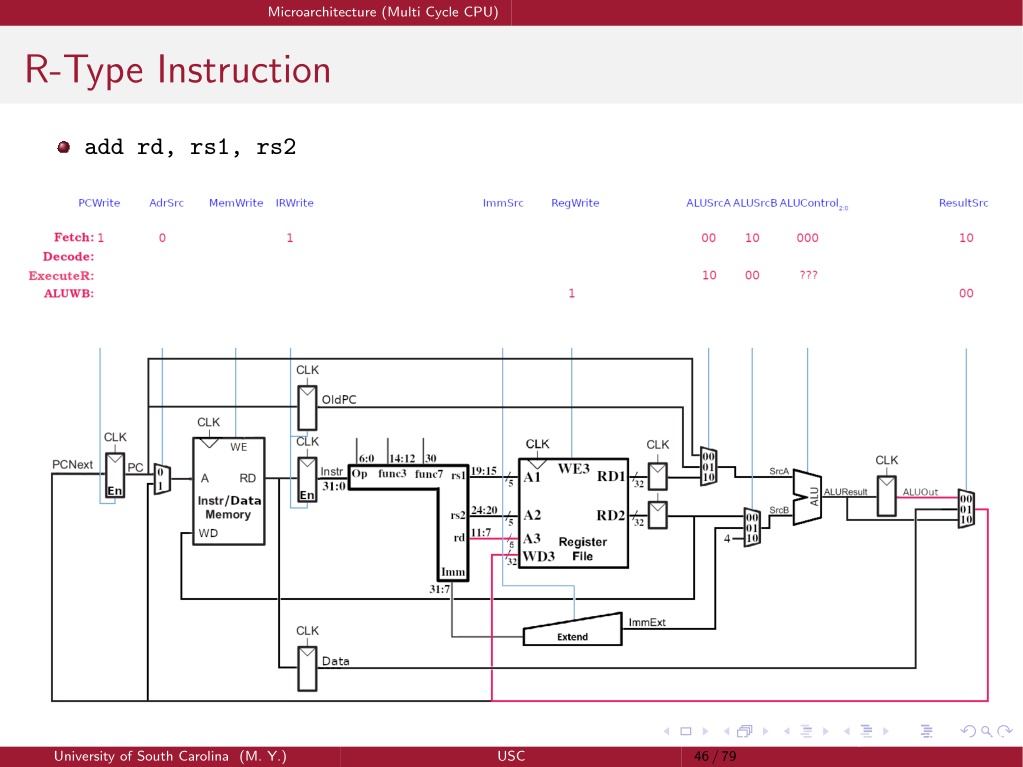1023x767 pixels.
Task: Click the Extend unit in the diagram
Action: point(572,631)
